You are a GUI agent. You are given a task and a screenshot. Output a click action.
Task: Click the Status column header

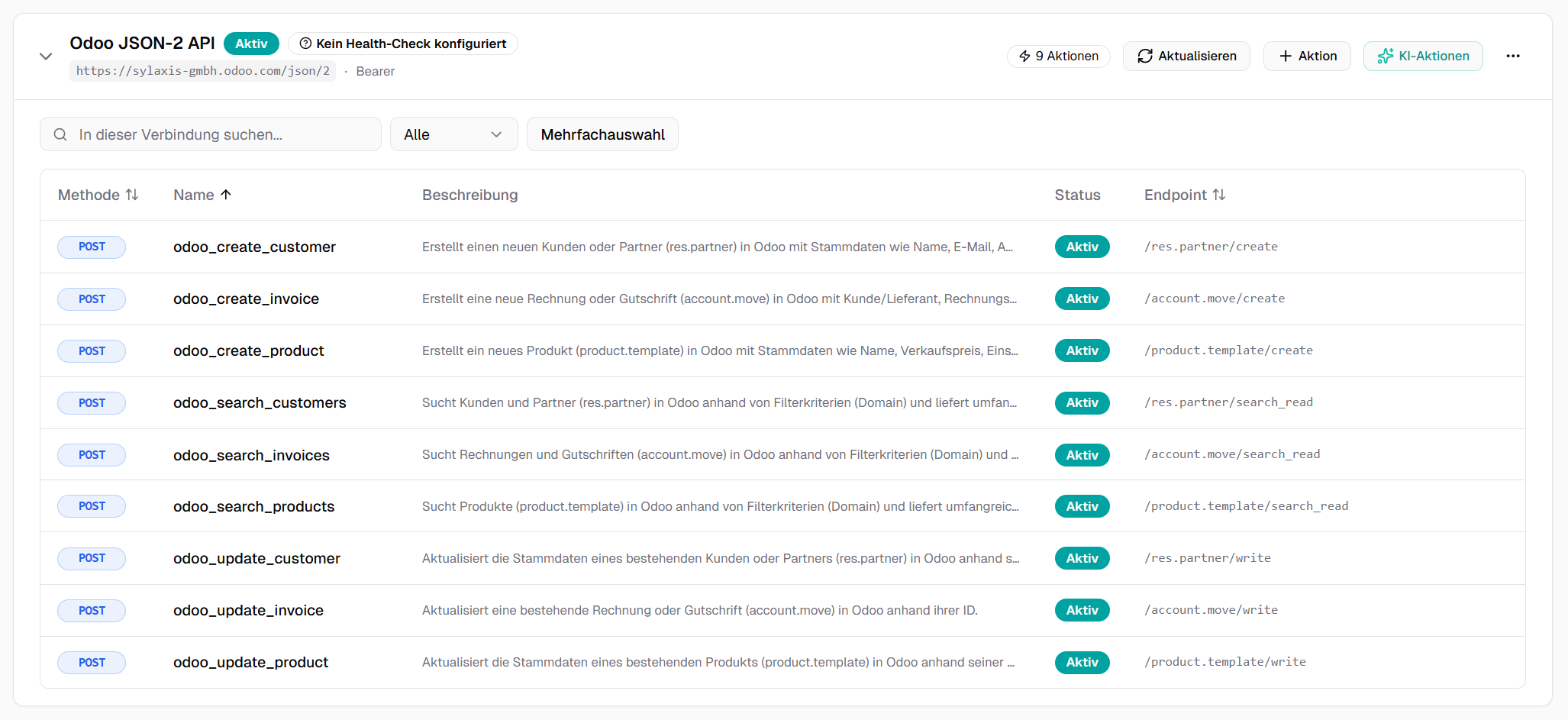pyautogui.click(x=1077, y=195)
